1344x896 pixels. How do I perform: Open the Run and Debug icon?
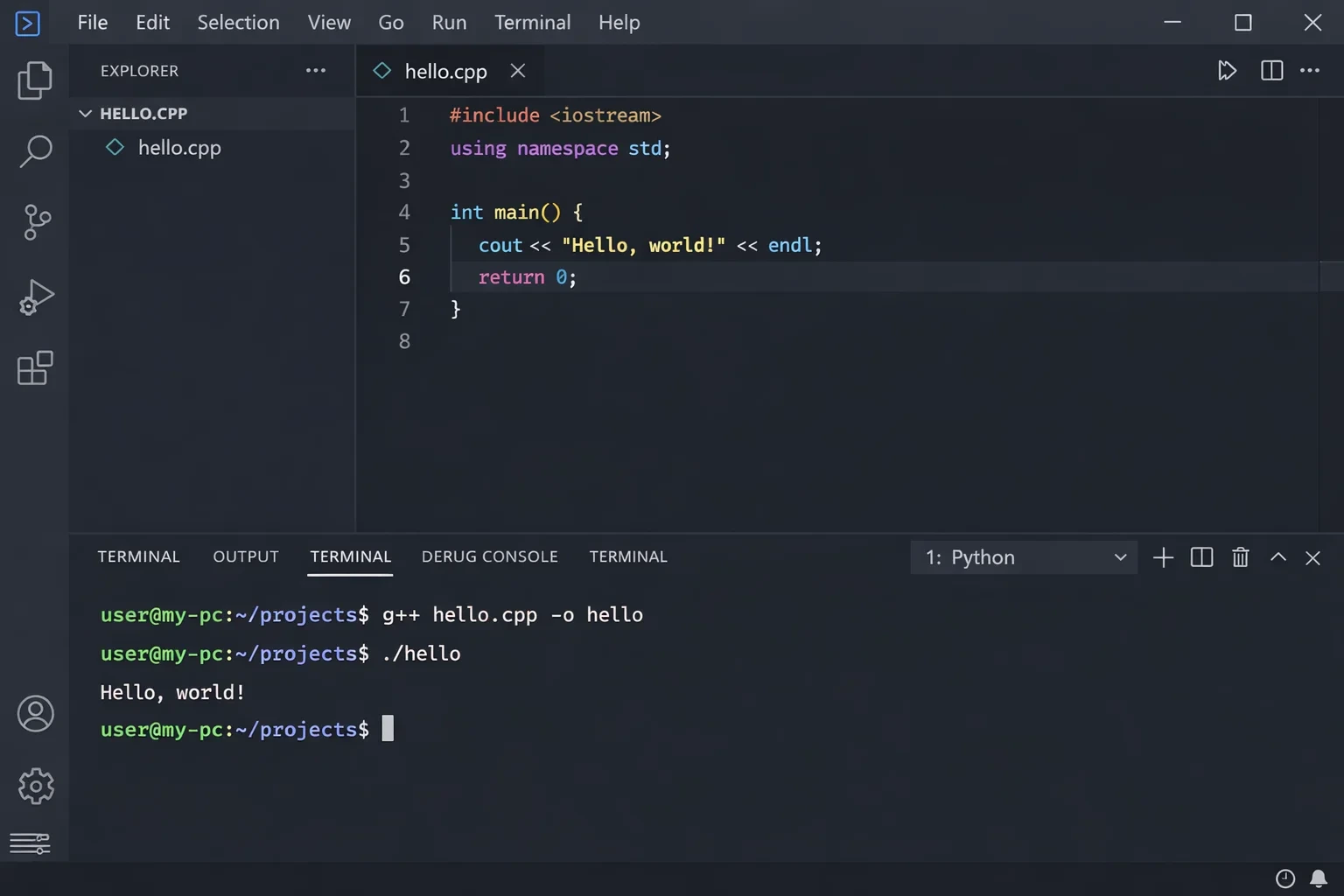(x=36, y=297)
